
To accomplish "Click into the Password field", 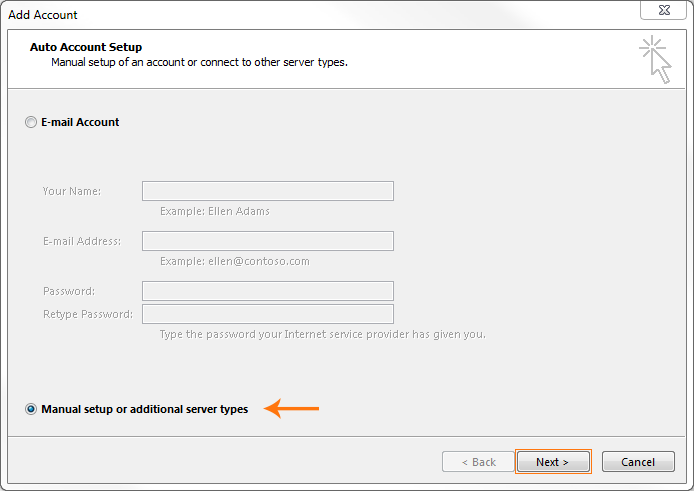I will (x=267, y=291).
